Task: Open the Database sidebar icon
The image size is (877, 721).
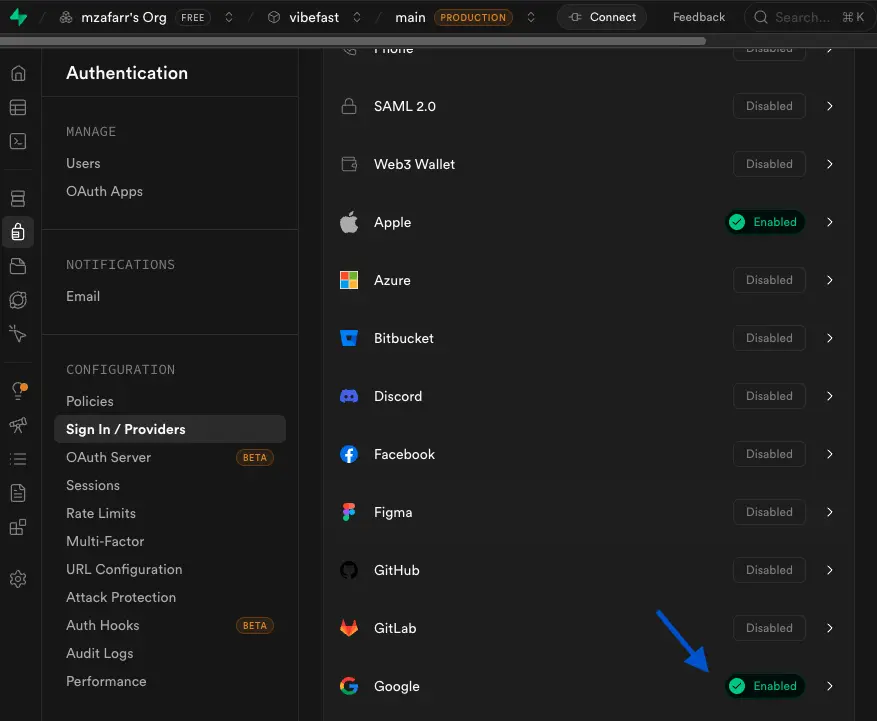Action: [x=18, y=198]
